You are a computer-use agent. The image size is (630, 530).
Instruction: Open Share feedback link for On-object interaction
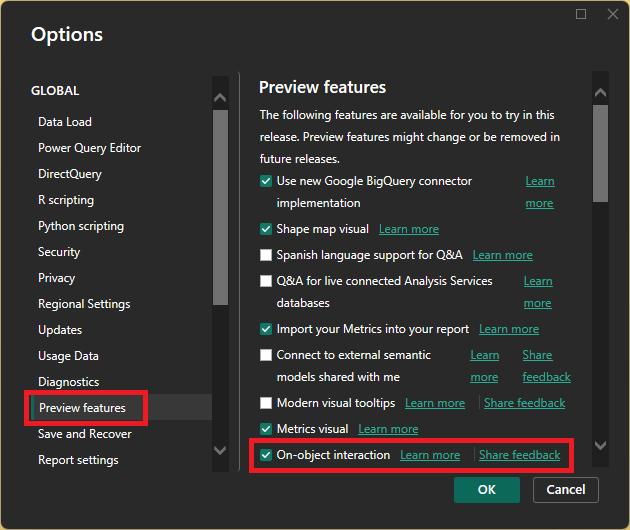coord(519,455)
